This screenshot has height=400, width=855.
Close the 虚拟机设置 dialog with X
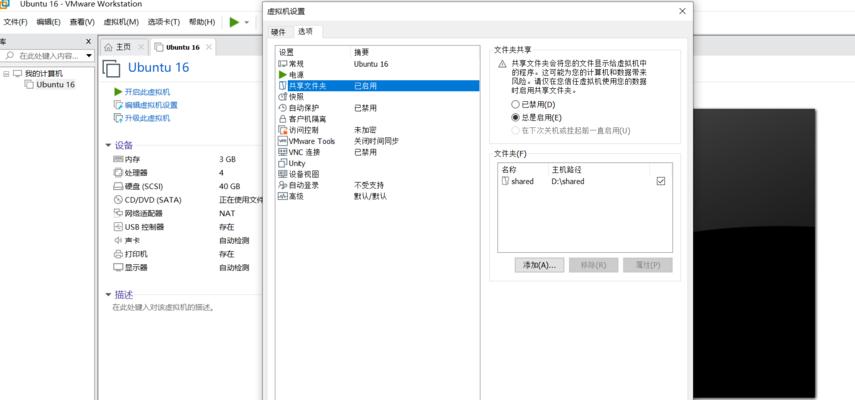tap(682, 11)
